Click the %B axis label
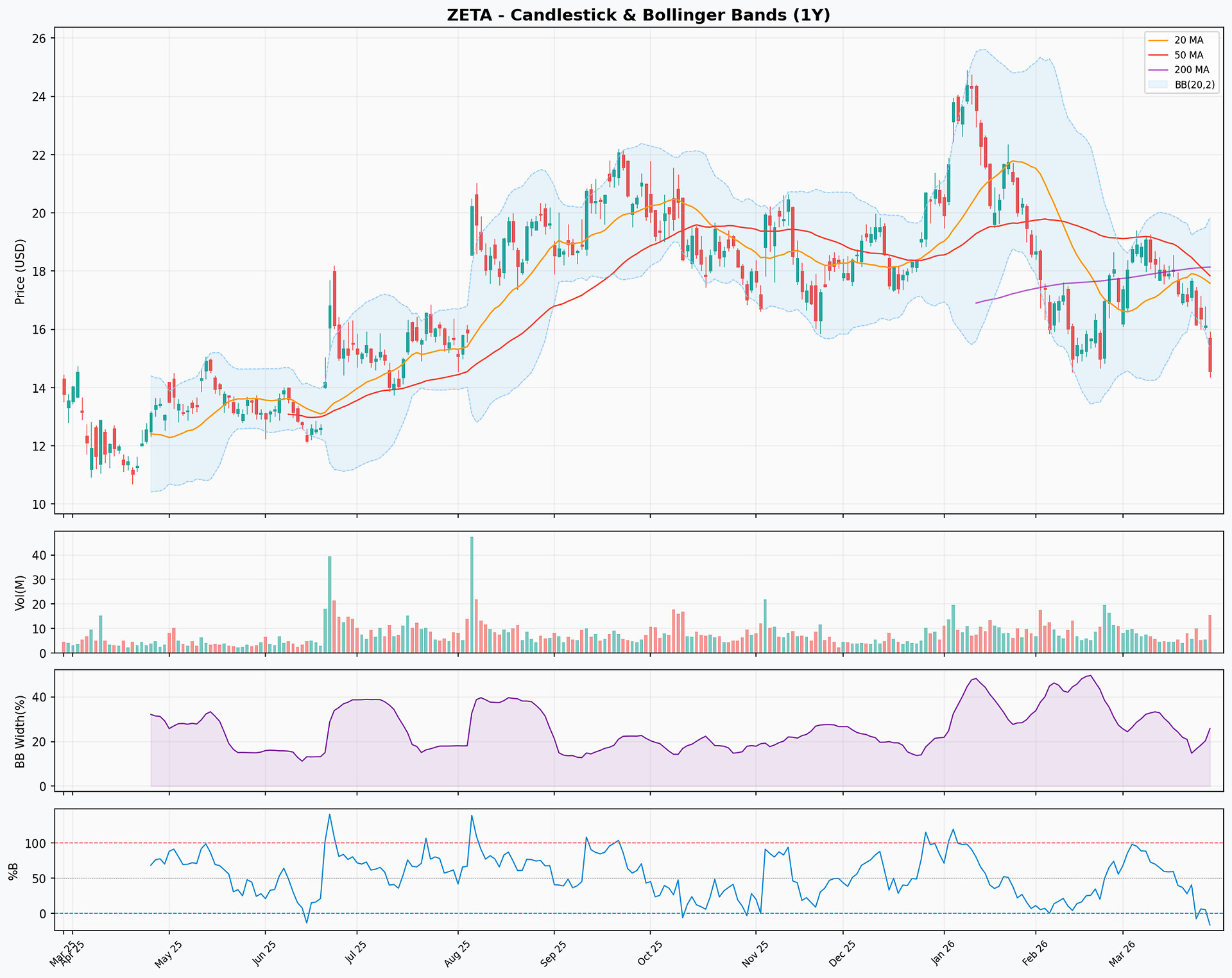The height and width of the screenshot is (978, 1232). [13, 871]
